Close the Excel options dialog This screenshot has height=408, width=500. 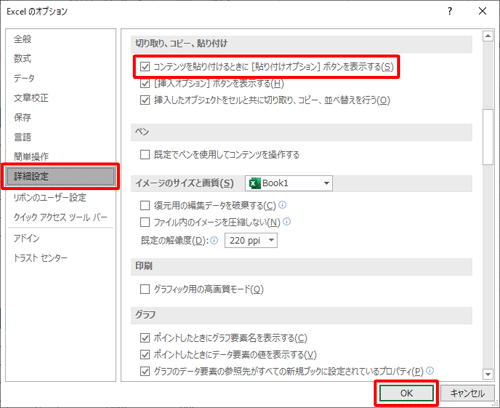482,11
